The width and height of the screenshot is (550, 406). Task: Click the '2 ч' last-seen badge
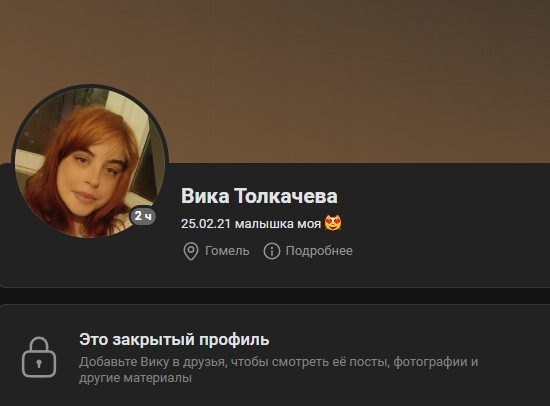tap(143, 215)
